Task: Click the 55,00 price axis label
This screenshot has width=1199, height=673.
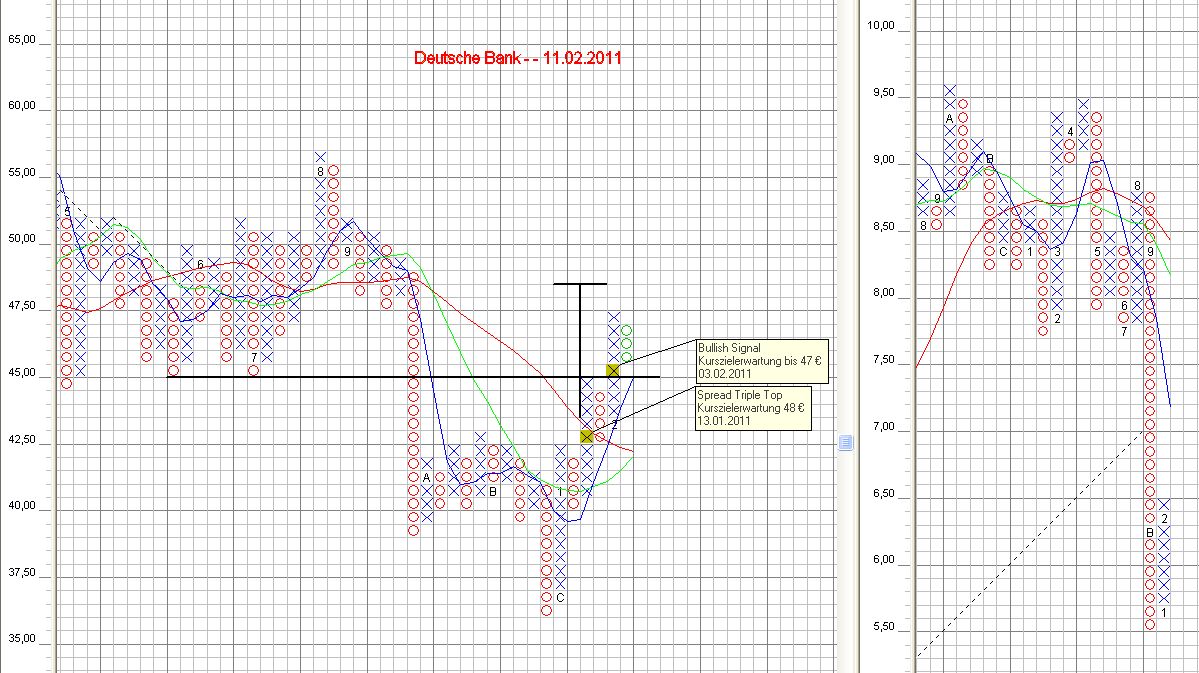Action: tap(22, 173)
